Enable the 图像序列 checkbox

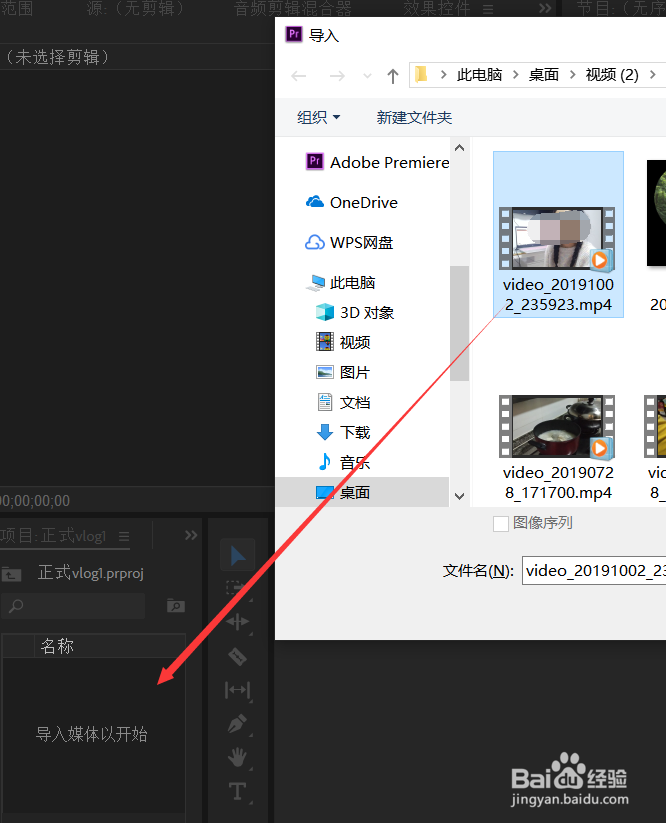[x=501, y=523]
